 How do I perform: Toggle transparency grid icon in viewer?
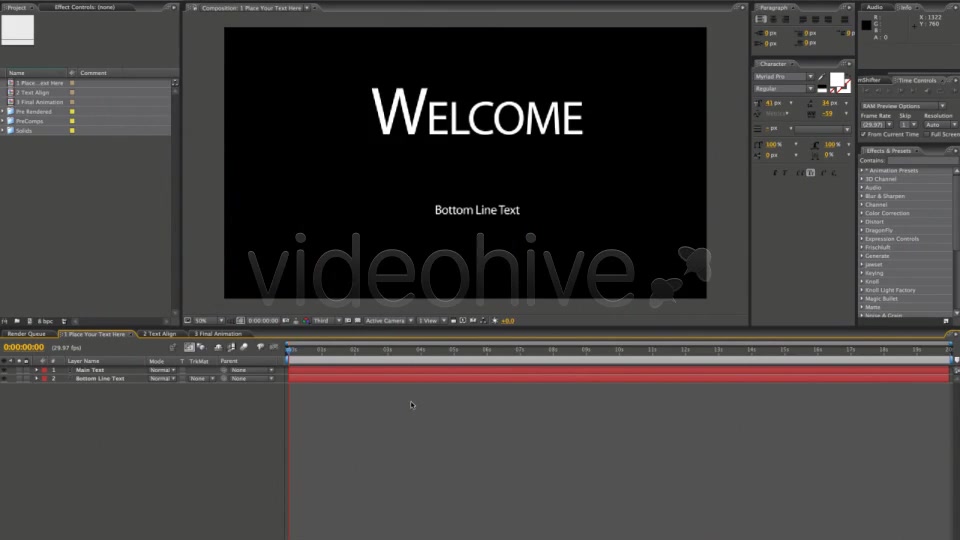(x=358, y=321)
